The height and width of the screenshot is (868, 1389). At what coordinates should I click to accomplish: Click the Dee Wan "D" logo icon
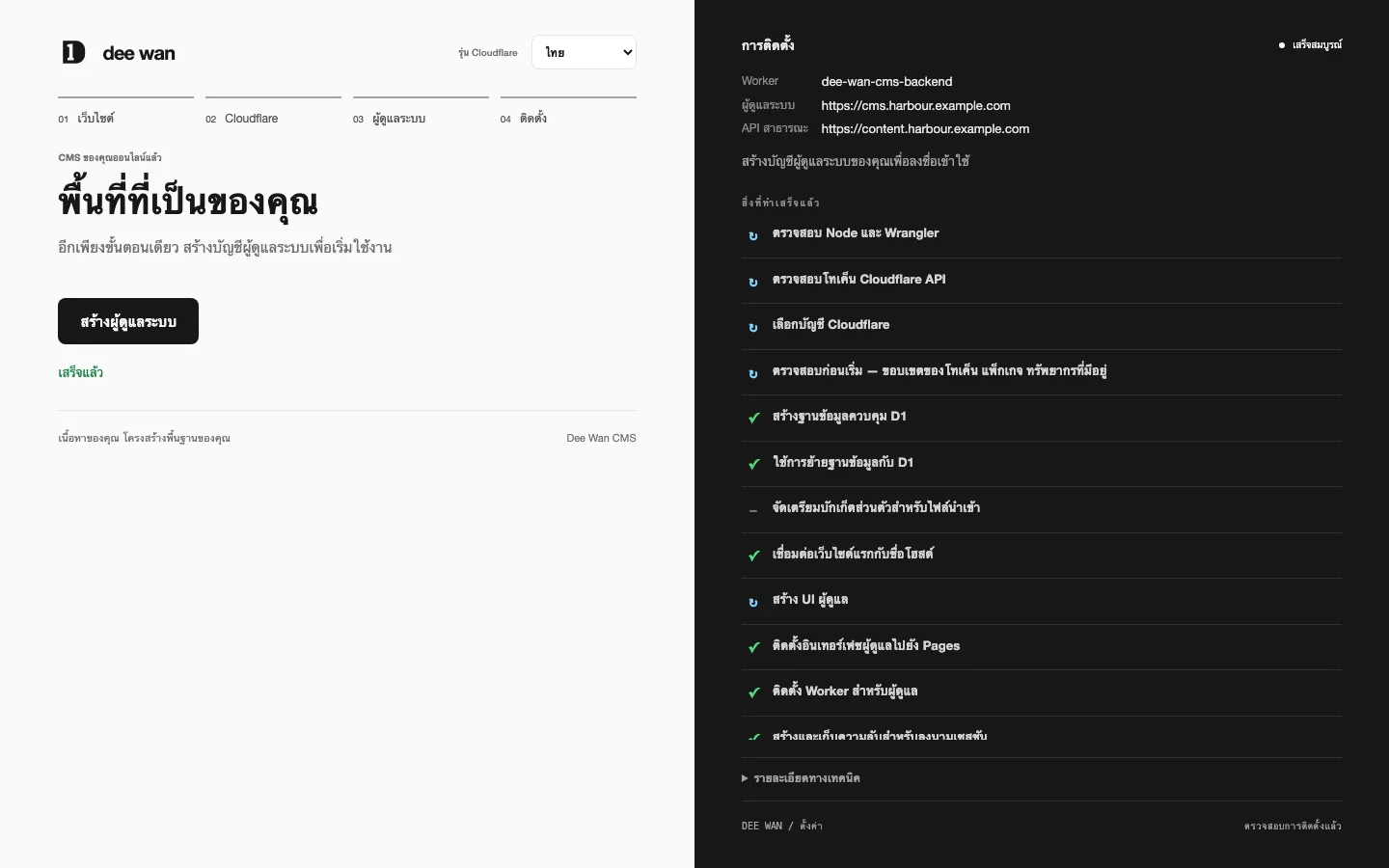[x=73, y=52]
